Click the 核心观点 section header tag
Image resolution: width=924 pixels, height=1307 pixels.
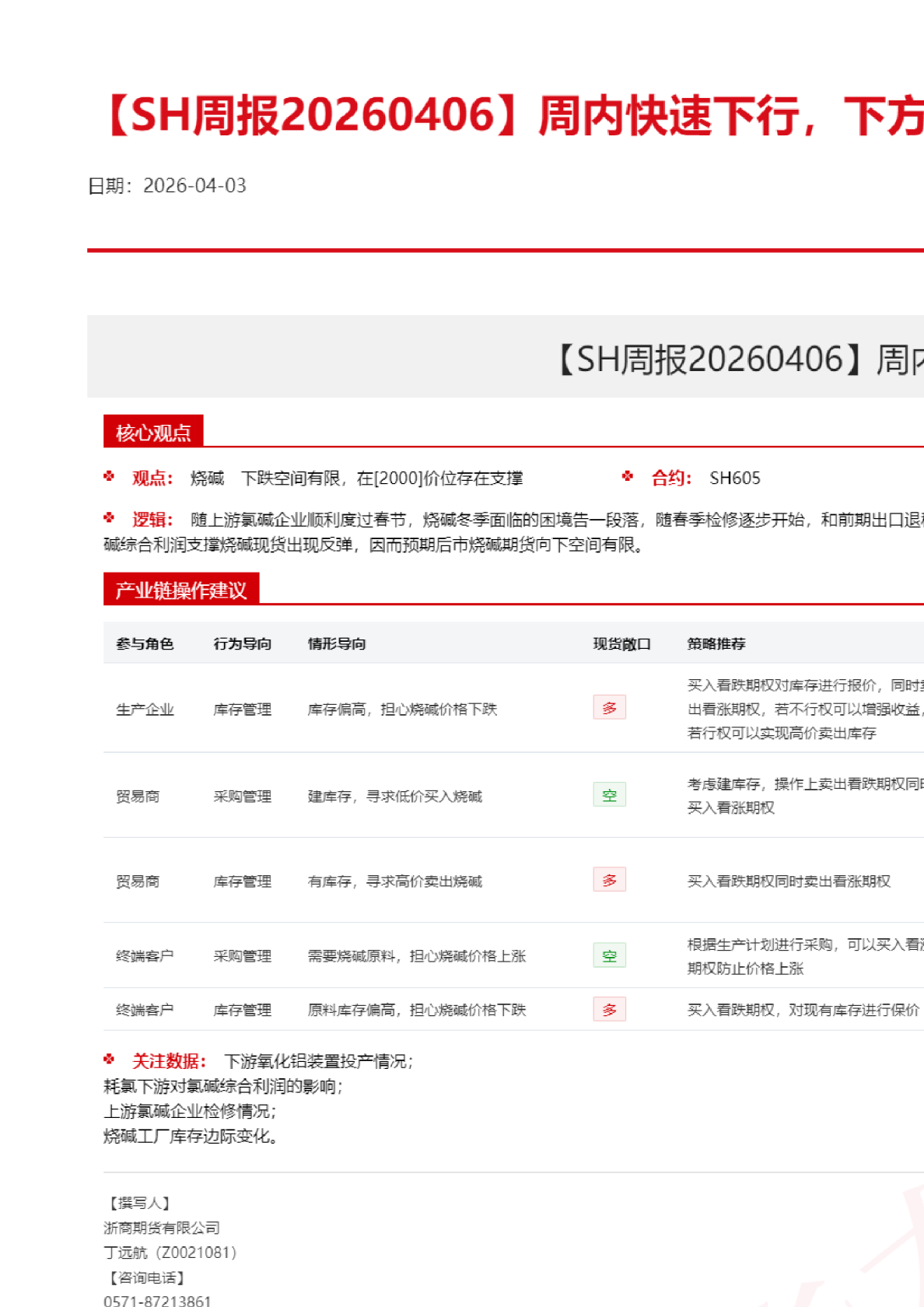153,432
